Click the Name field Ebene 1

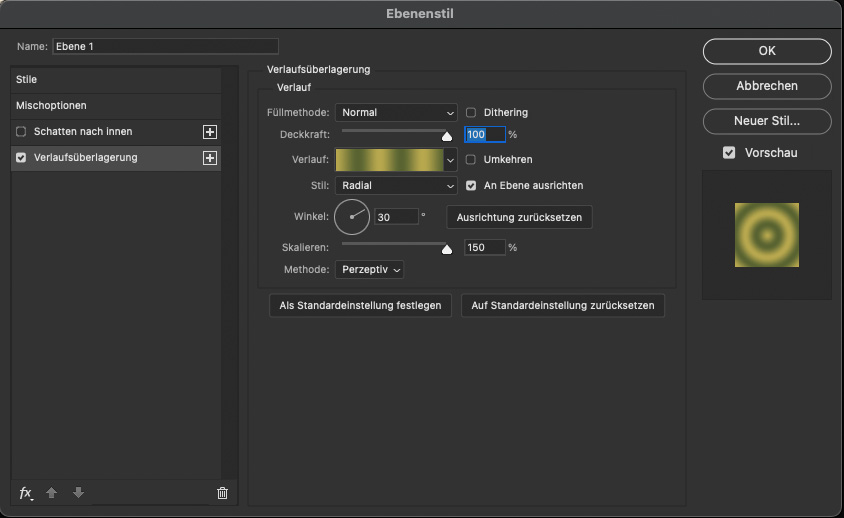point(165,46)
